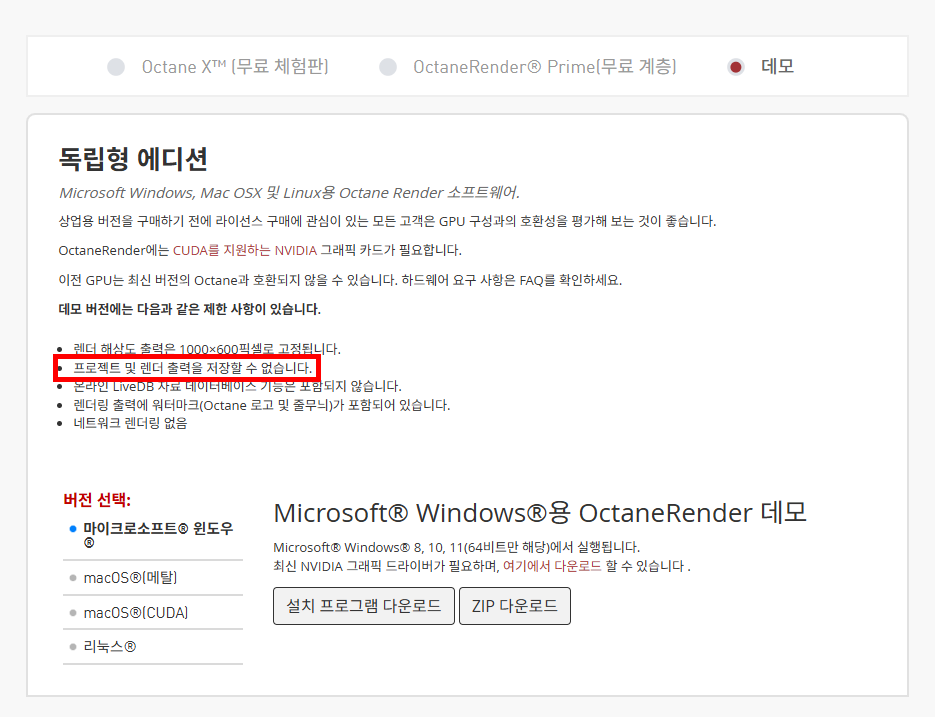Click the 데모 버전에는 다음과 같은 제한 사항 line
The image size is (935, 717).
pyautogui.click(x=190, y=309)
